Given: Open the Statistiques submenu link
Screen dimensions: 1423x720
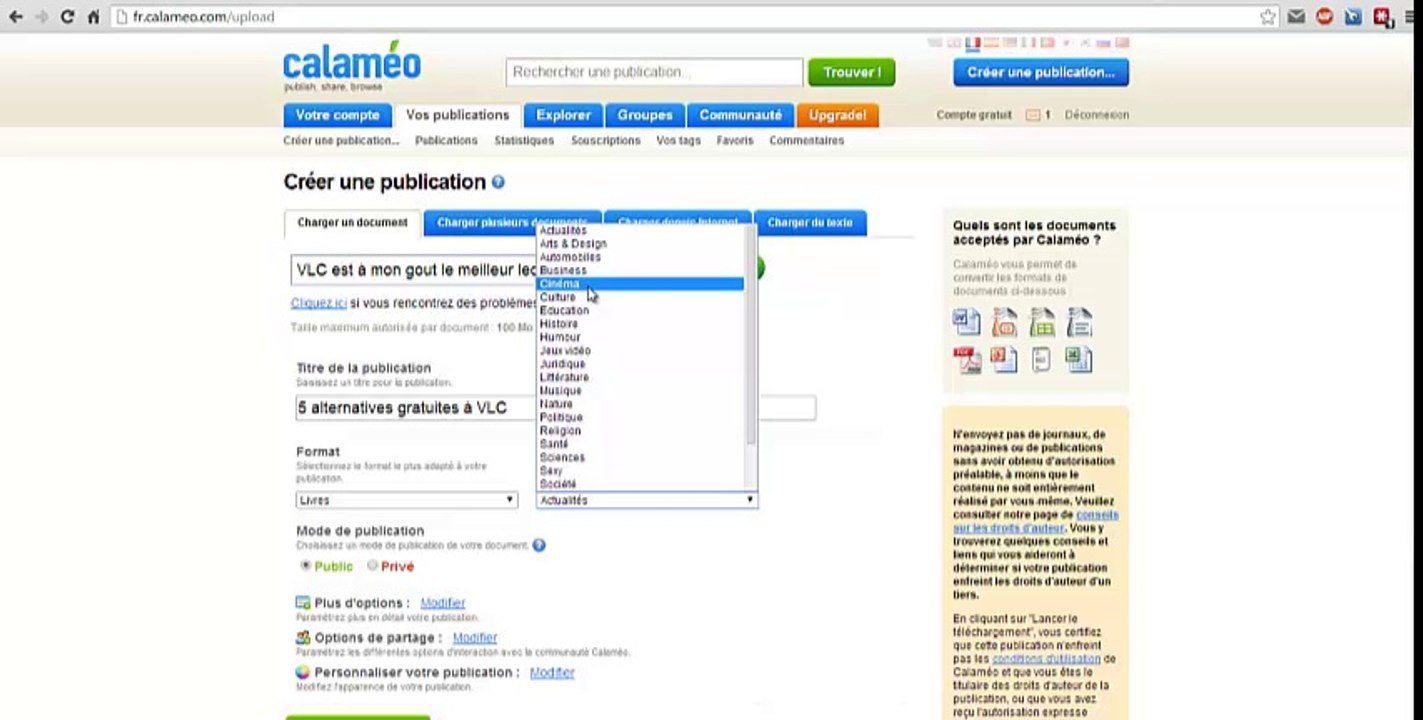Looking at the screenshot, I should 524,141.
